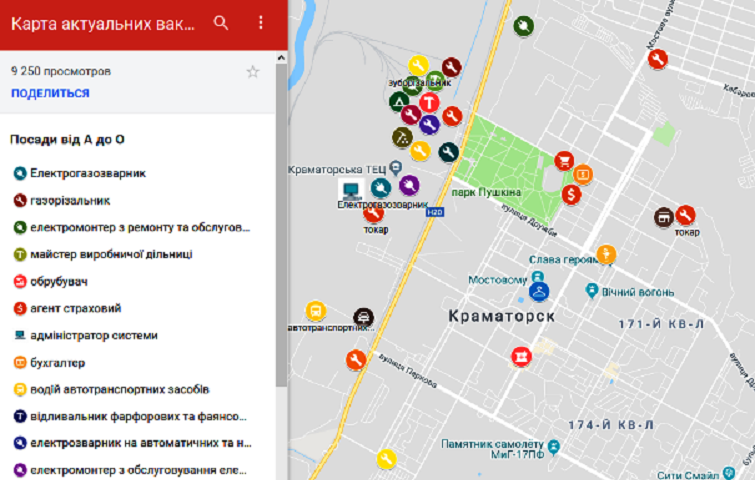Click the red dollar-sign marker near парк Пушкіна
This screenshot has height=480, width=755.
coord(572,193)
